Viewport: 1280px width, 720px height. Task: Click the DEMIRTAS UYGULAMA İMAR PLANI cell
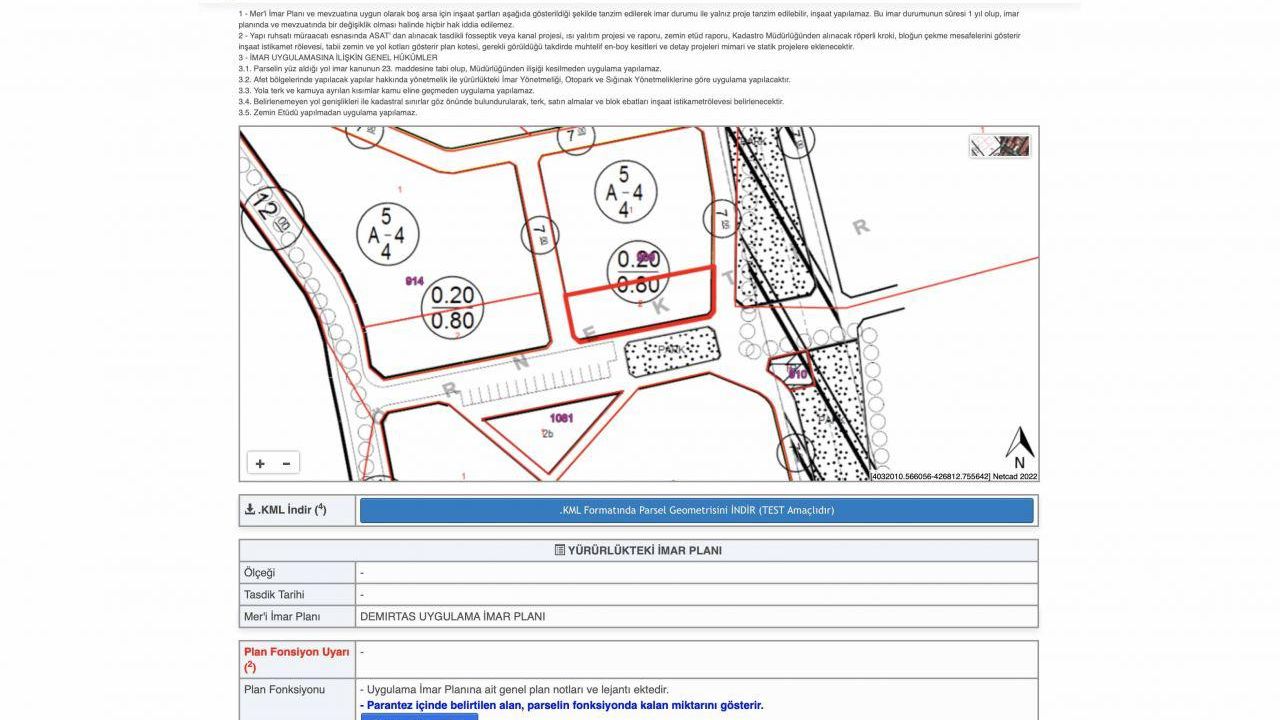pos(453,616)
